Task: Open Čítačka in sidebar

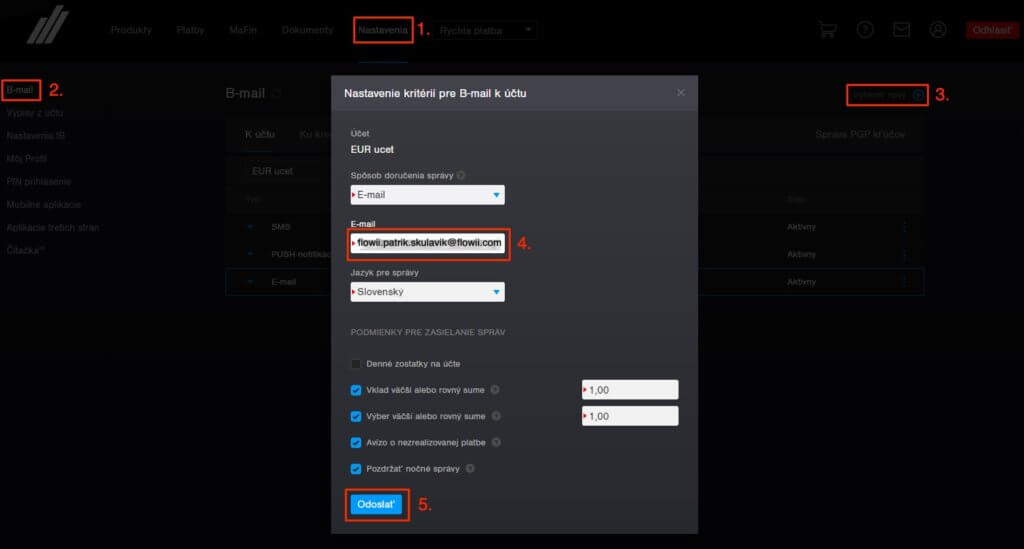Action: (25, 250)
